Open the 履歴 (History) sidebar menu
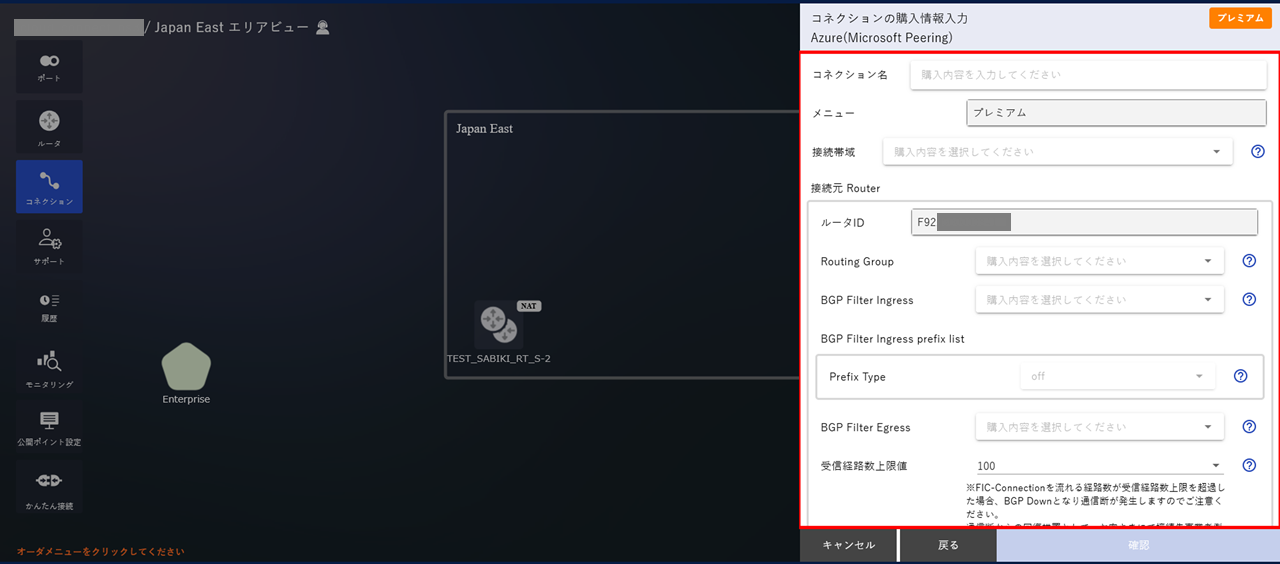Viewport: 1280px width, 564px height. pos(49,307)
